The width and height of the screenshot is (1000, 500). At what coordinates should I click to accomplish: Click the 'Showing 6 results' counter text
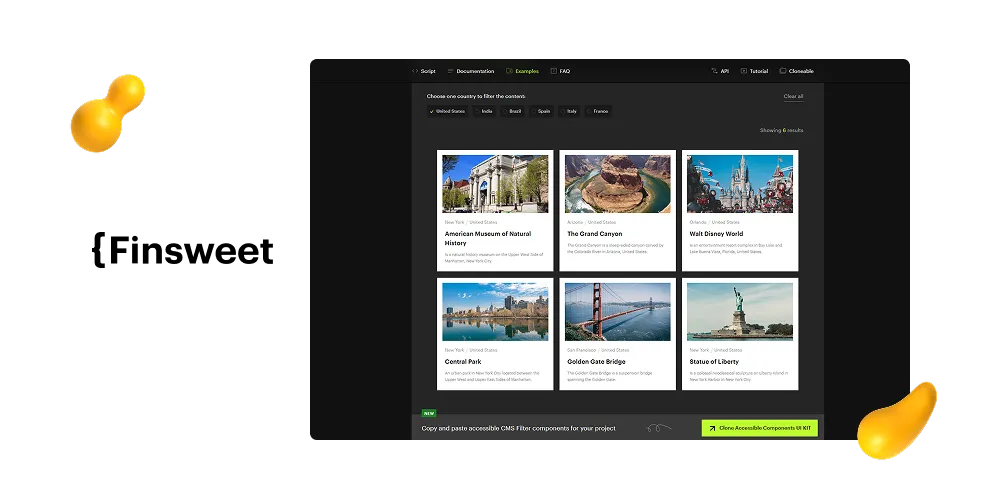(x=781, y=130)
